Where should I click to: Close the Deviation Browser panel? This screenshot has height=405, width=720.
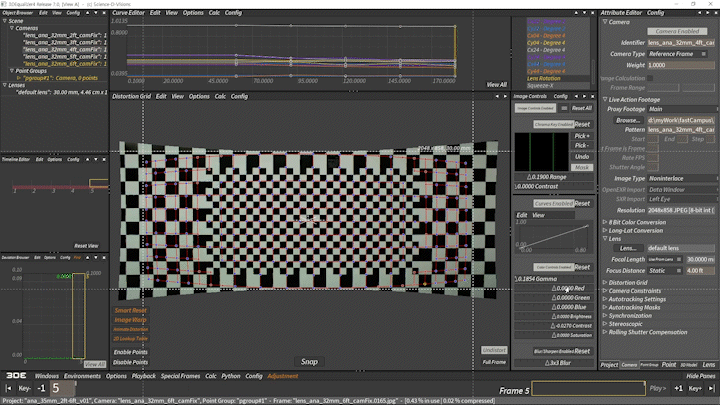104,258
